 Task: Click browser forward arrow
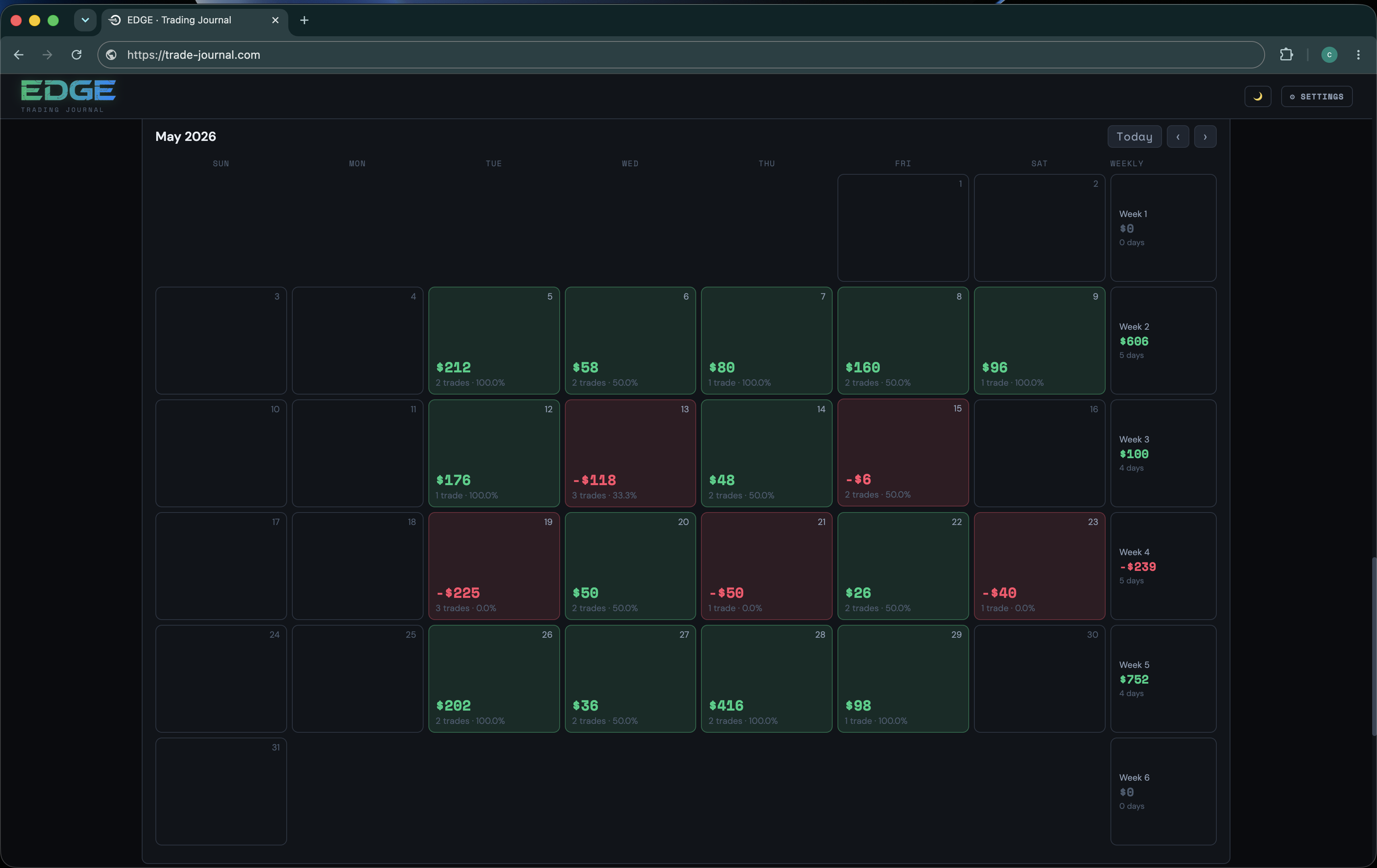click(48, 55)
